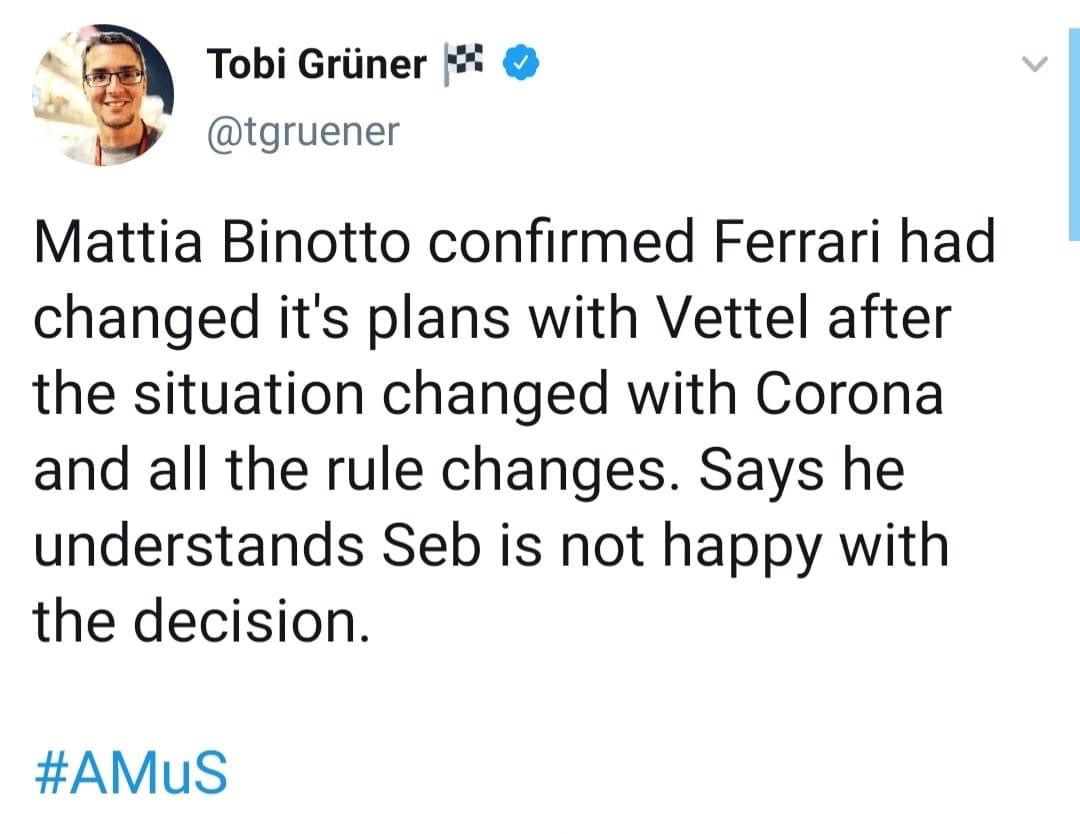Click the name "Mattia Binotto" in tweet
Image resolution: width=1080 pixels, height=834 pixels.
(222, 242)
